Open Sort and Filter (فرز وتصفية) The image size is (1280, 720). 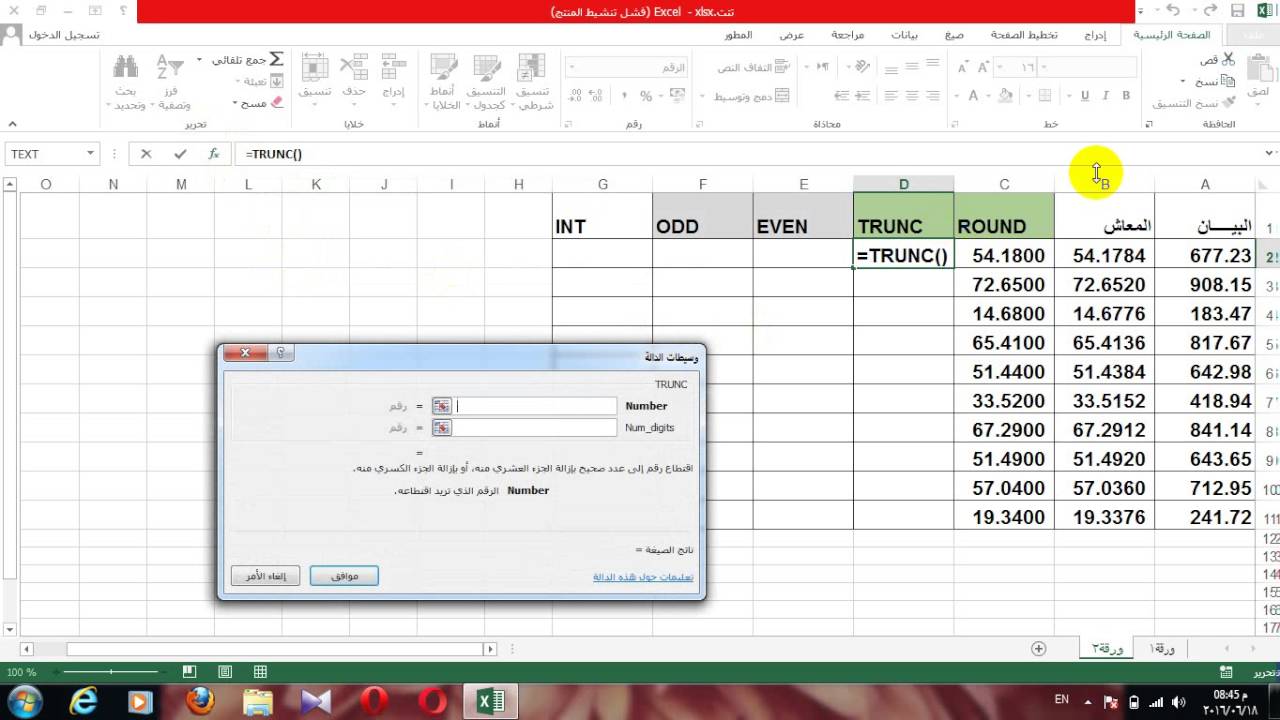point(171,81)
